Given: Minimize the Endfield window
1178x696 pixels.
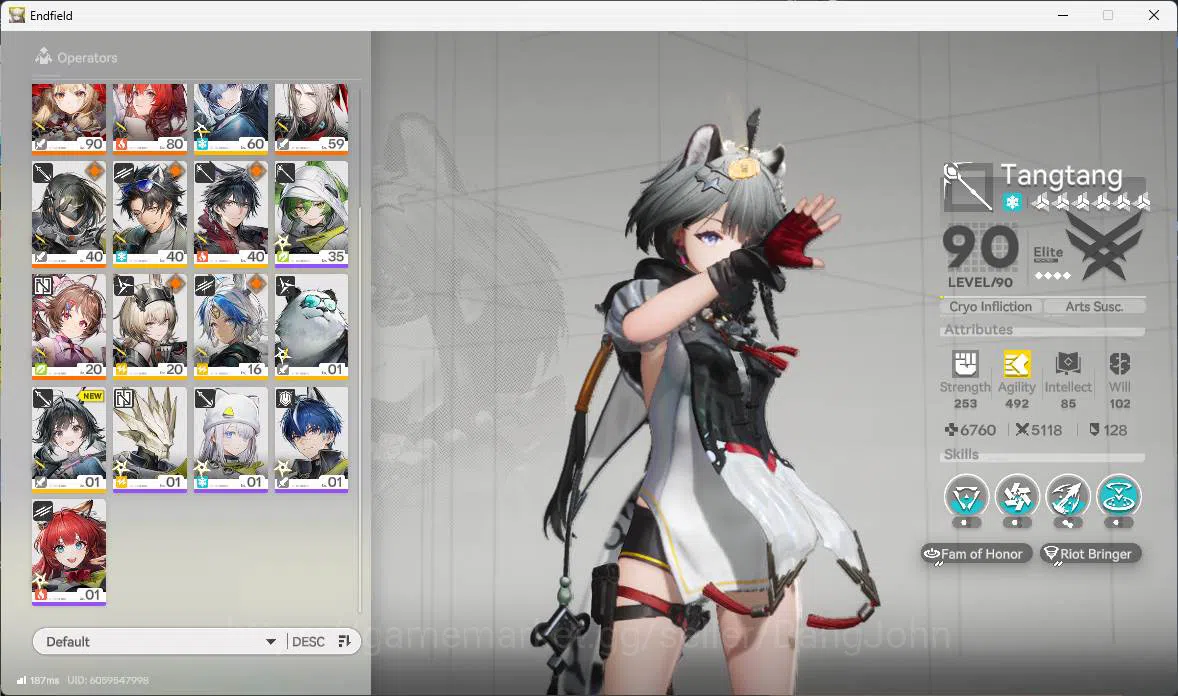Looking at the screenshot, I should click(x=1062, y=15).
